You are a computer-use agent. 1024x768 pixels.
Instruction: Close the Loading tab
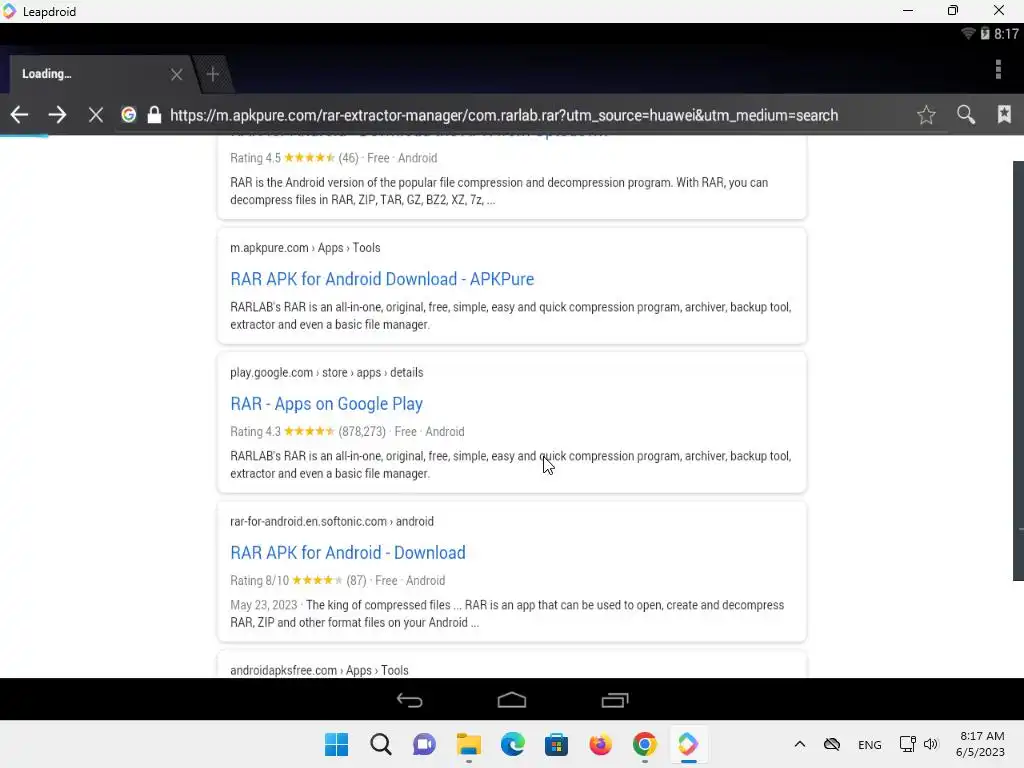(176, 74)
